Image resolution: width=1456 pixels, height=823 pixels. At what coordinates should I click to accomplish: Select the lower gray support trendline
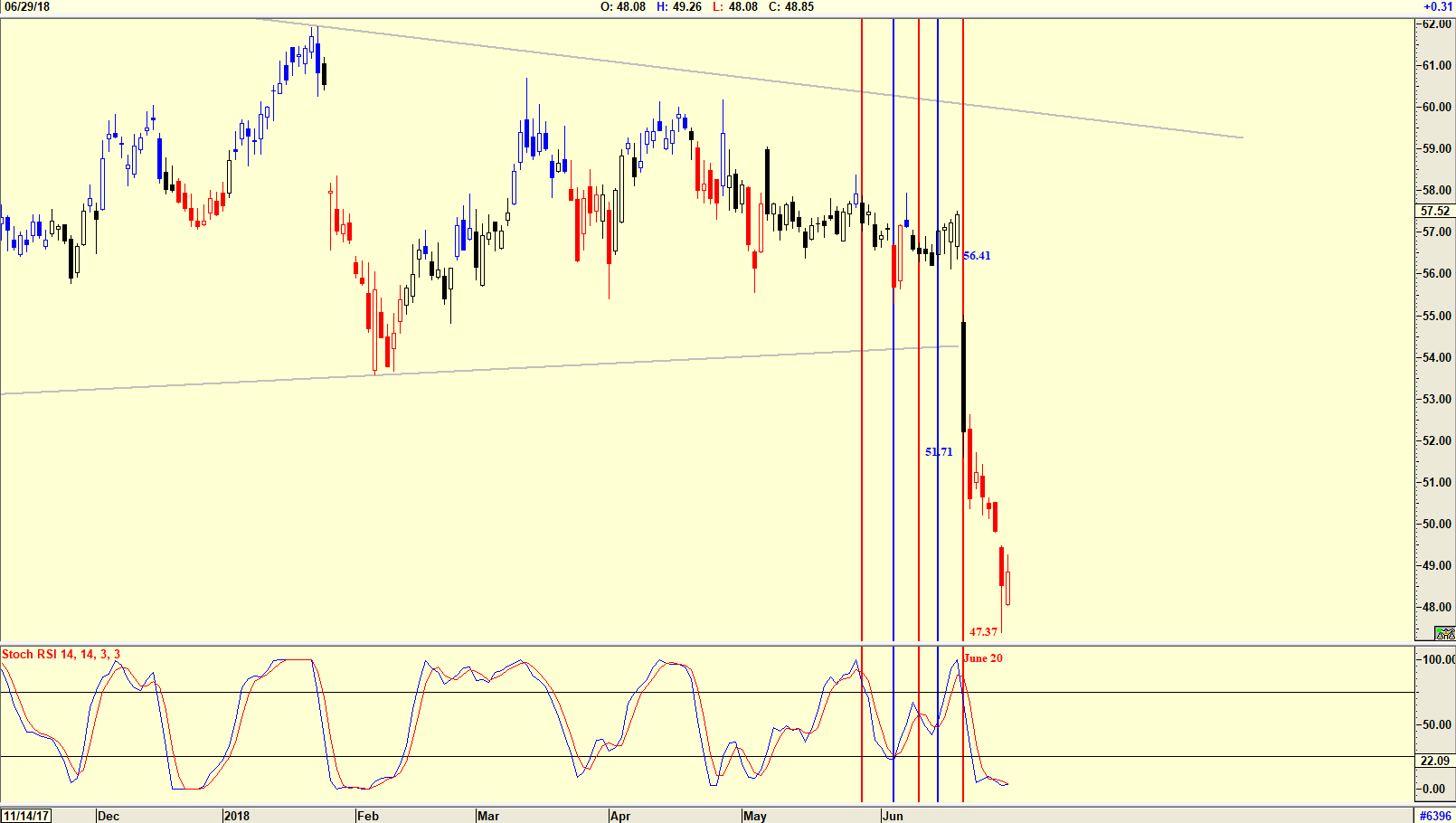tap(479, 370)
